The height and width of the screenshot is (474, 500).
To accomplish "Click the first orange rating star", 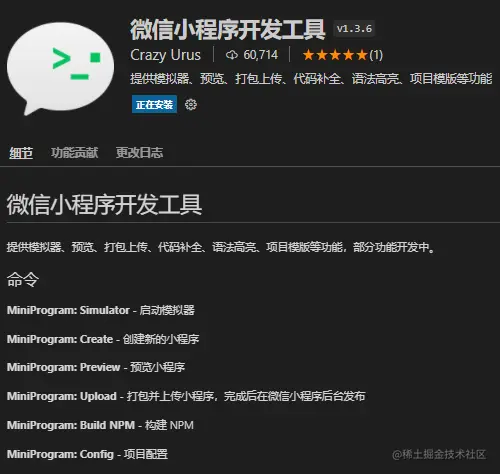I will (309, 55).
